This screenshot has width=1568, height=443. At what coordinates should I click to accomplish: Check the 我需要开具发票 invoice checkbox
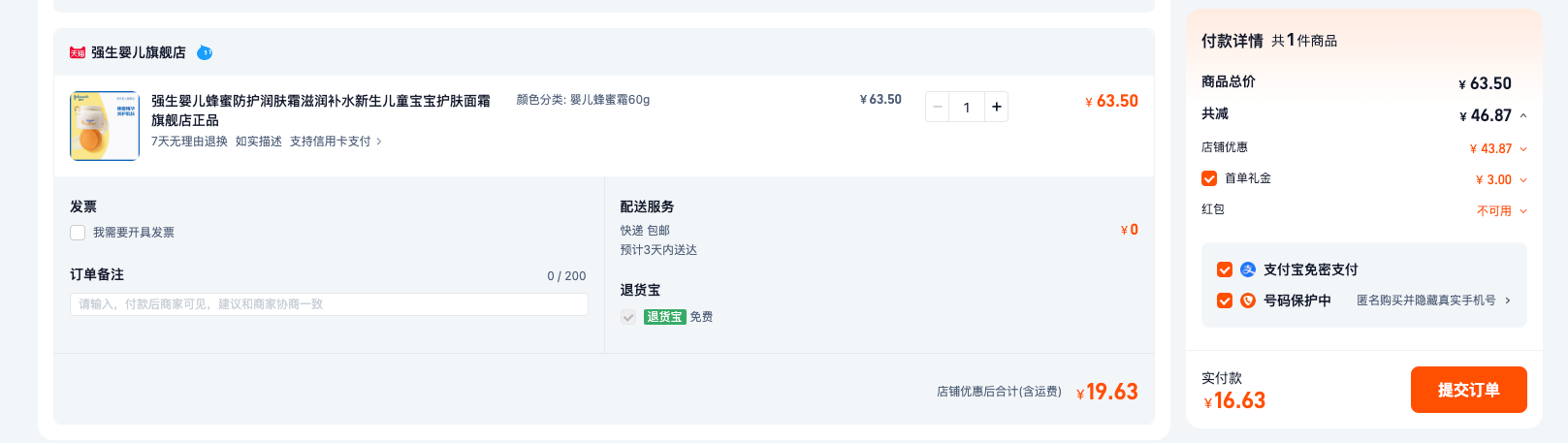[x=78, y=233]
